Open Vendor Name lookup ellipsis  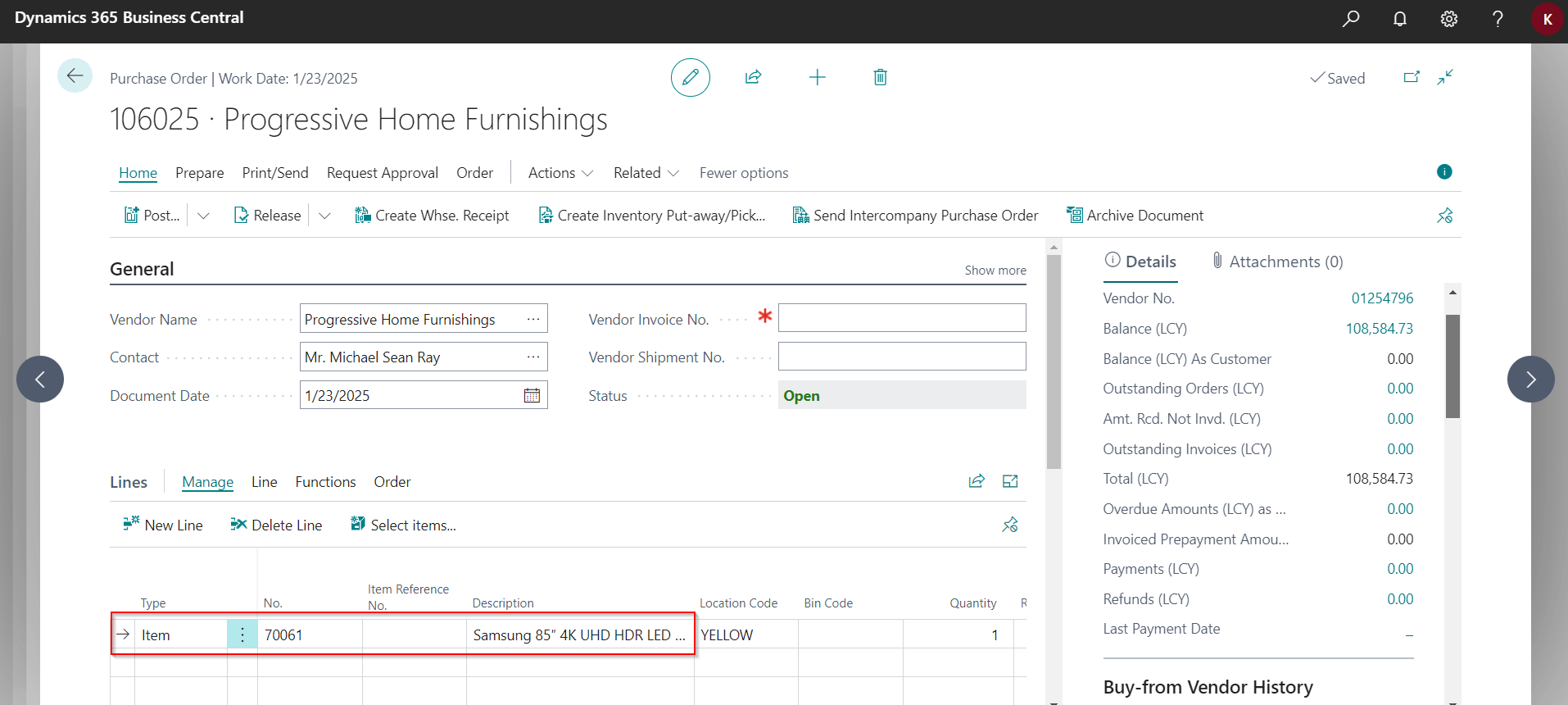[533, 319]
